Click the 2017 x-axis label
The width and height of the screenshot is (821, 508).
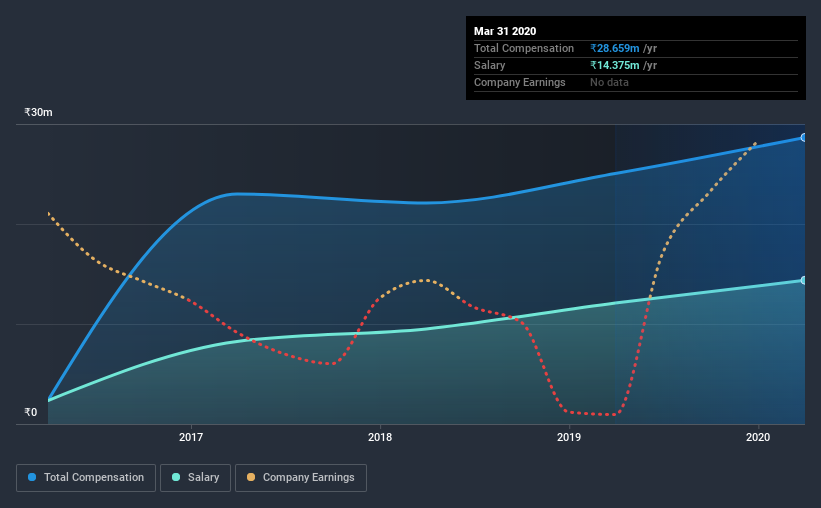click(191, 437)
